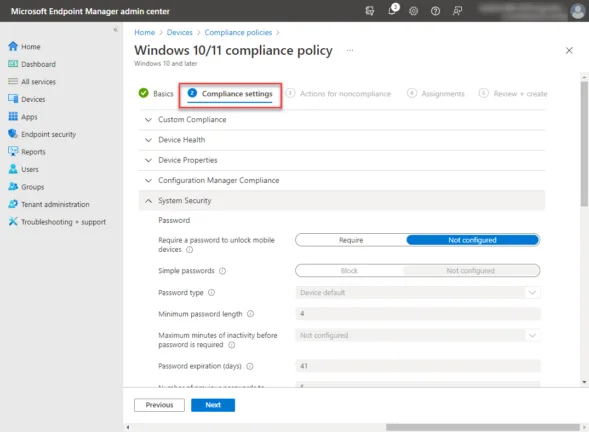Viewport: 589px width, 432px height.
Task: Open the help question mark icon
Action: tap(435, 11)
